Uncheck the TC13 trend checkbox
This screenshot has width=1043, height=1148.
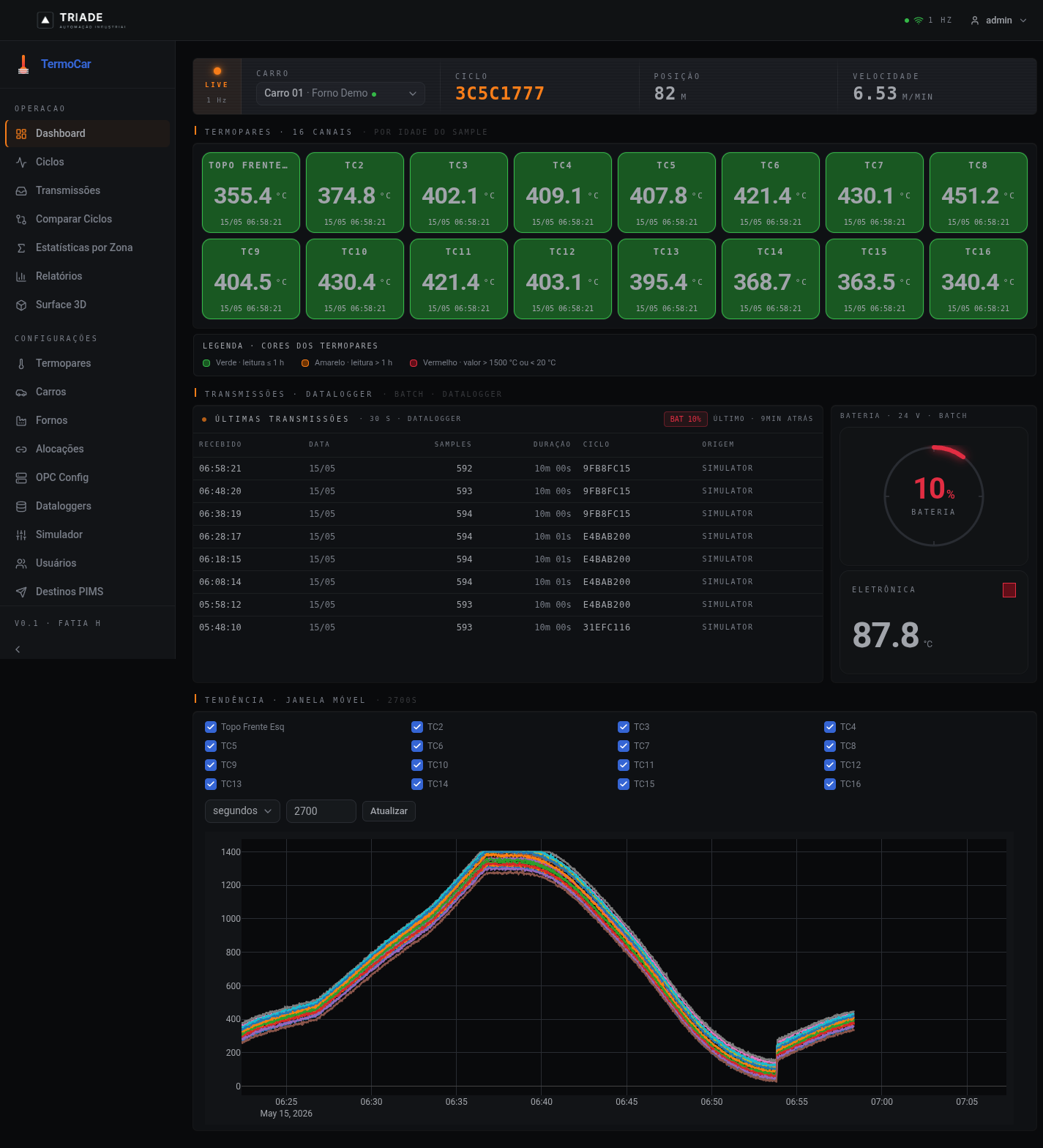(x=211, y=784)
